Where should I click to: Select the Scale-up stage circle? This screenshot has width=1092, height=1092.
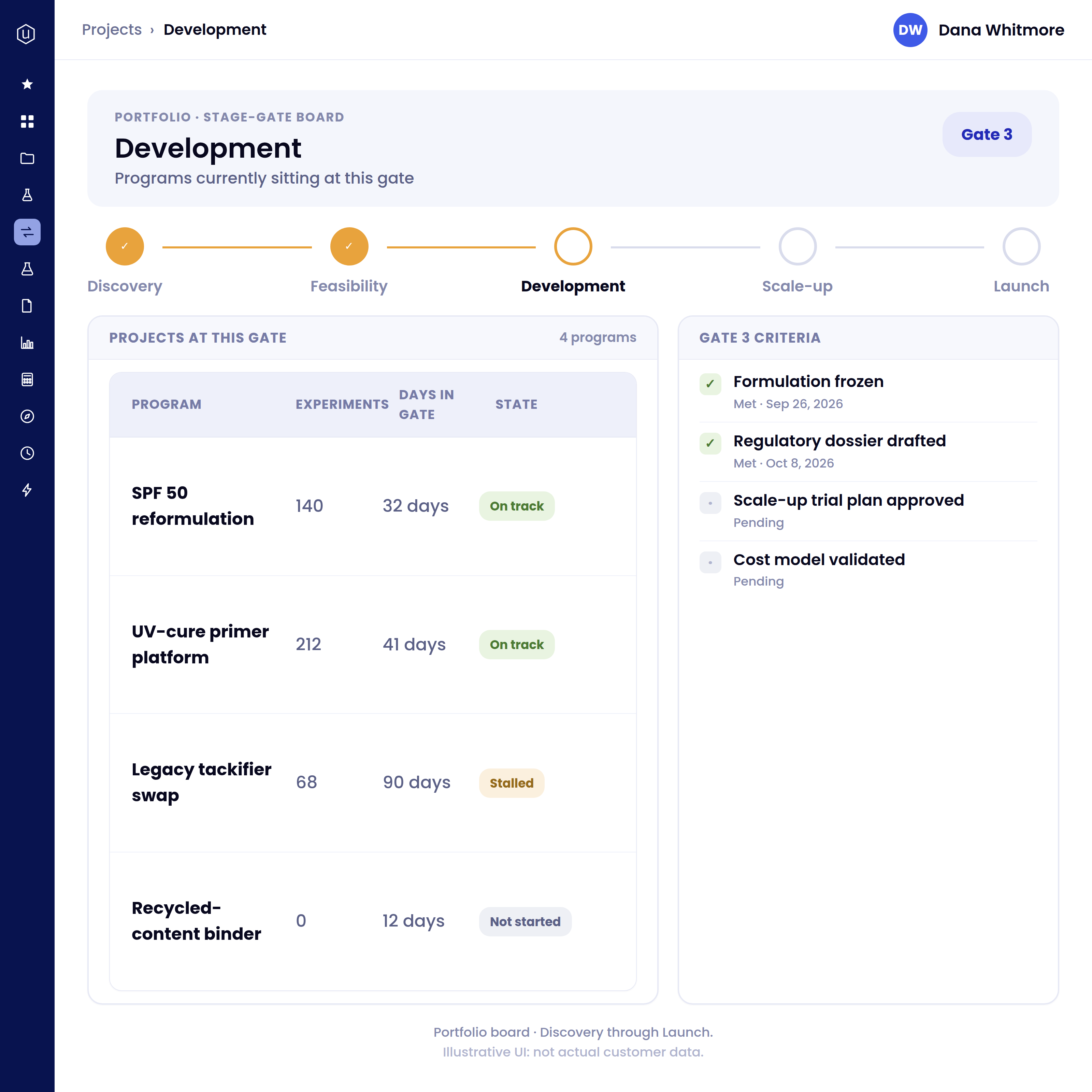798,246
